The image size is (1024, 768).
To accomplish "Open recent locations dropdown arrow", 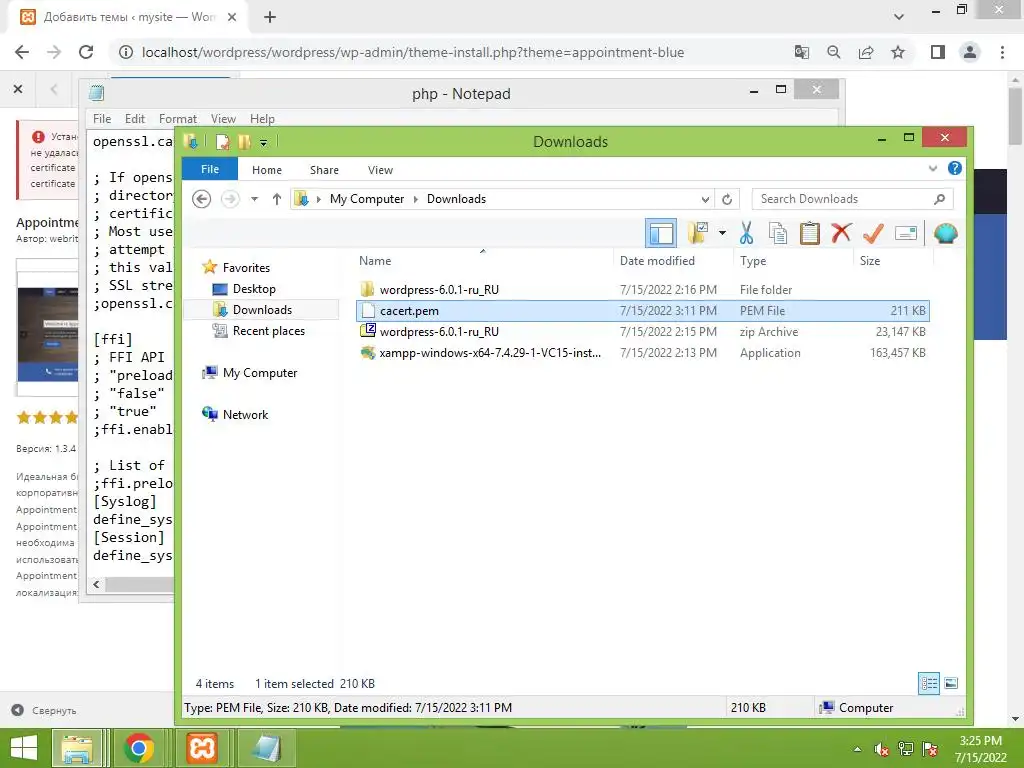I will click(254, 199).
